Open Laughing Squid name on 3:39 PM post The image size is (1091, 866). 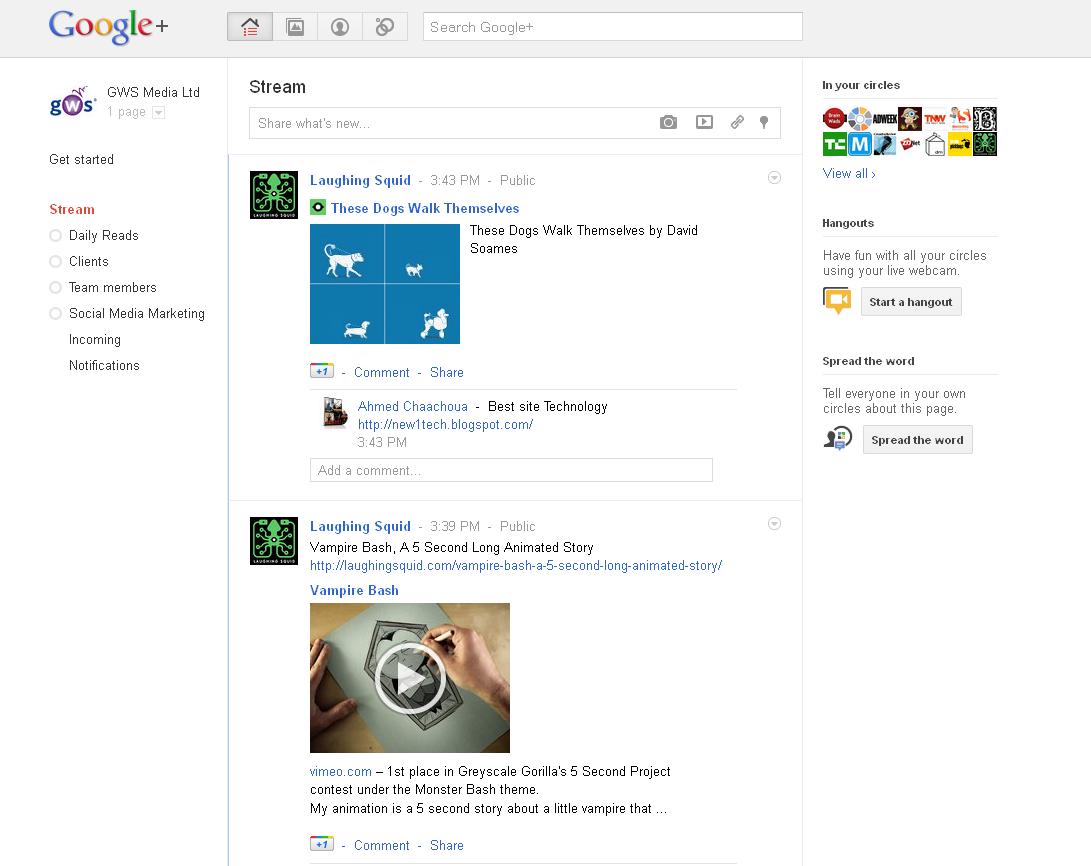360,526
